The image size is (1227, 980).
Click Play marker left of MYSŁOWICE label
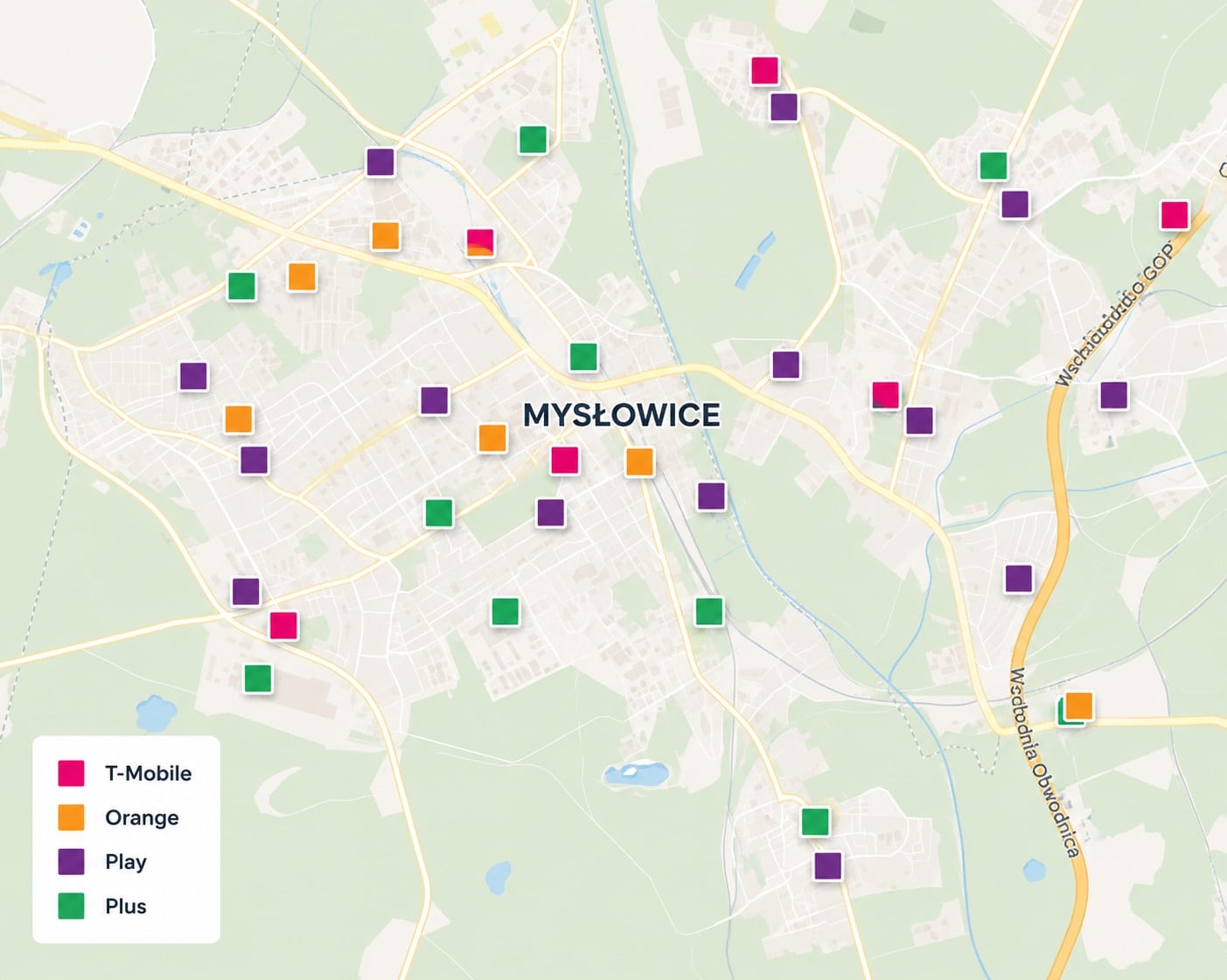tap(435, 400)
